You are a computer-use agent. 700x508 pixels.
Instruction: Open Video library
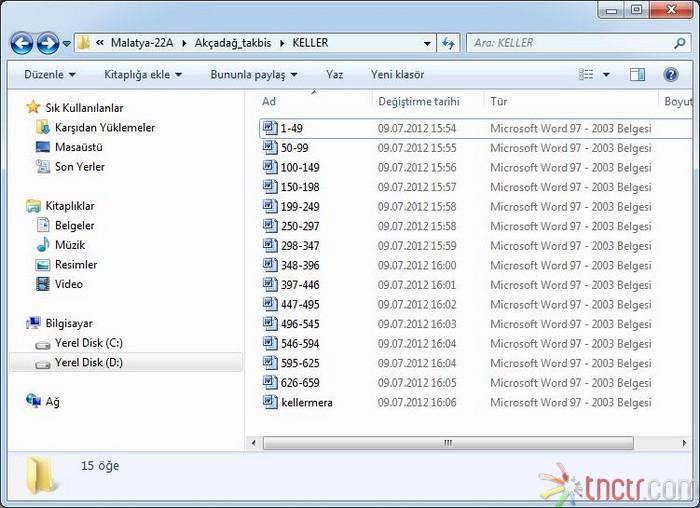69,284
